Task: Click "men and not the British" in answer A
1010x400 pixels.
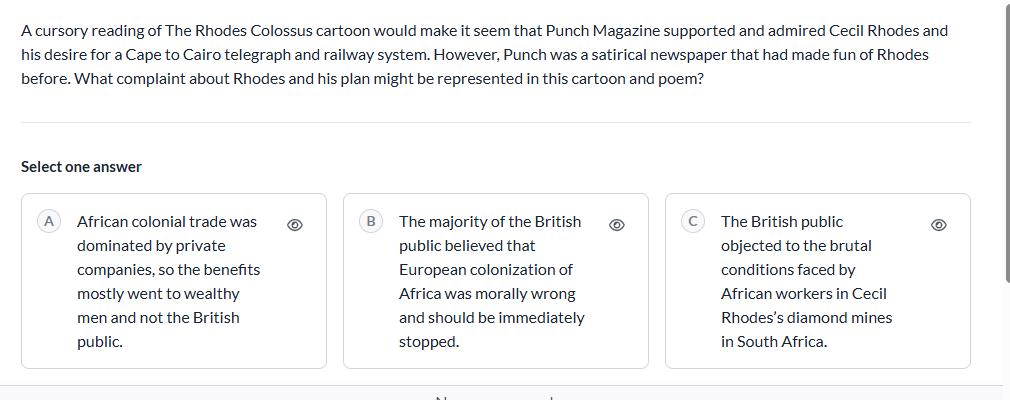Action: point(158,317)
